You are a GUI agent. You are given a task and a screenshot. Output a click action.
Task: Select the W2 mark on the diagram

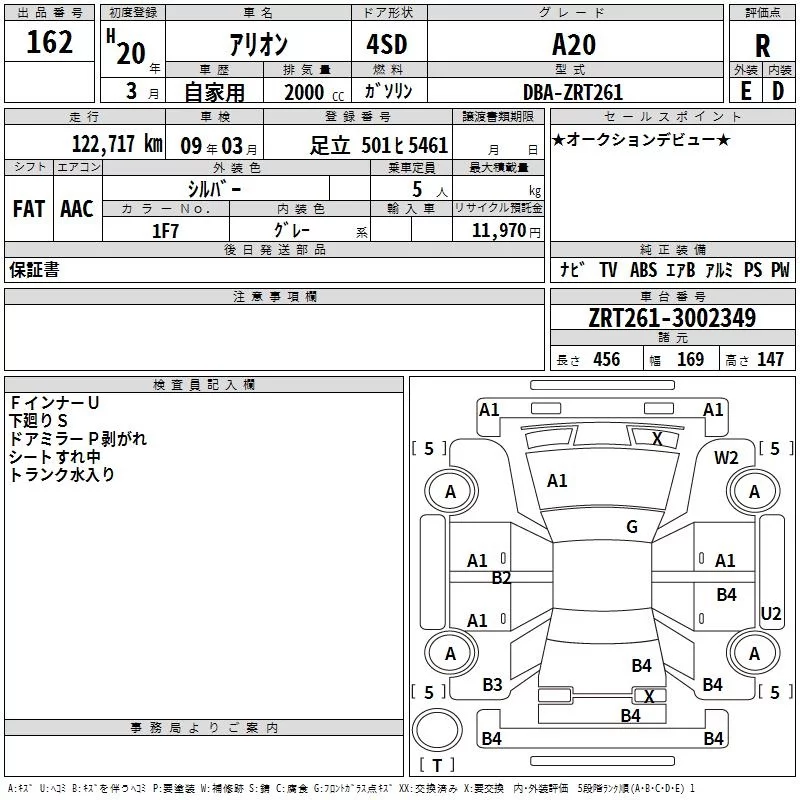point(726,458)
